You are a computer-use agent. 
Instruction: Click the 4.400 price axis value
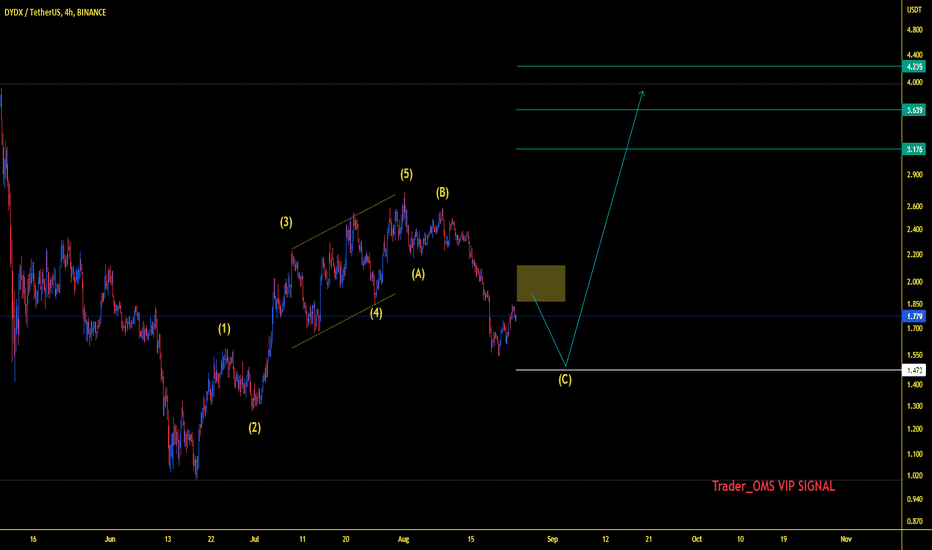tap(915, 55)
